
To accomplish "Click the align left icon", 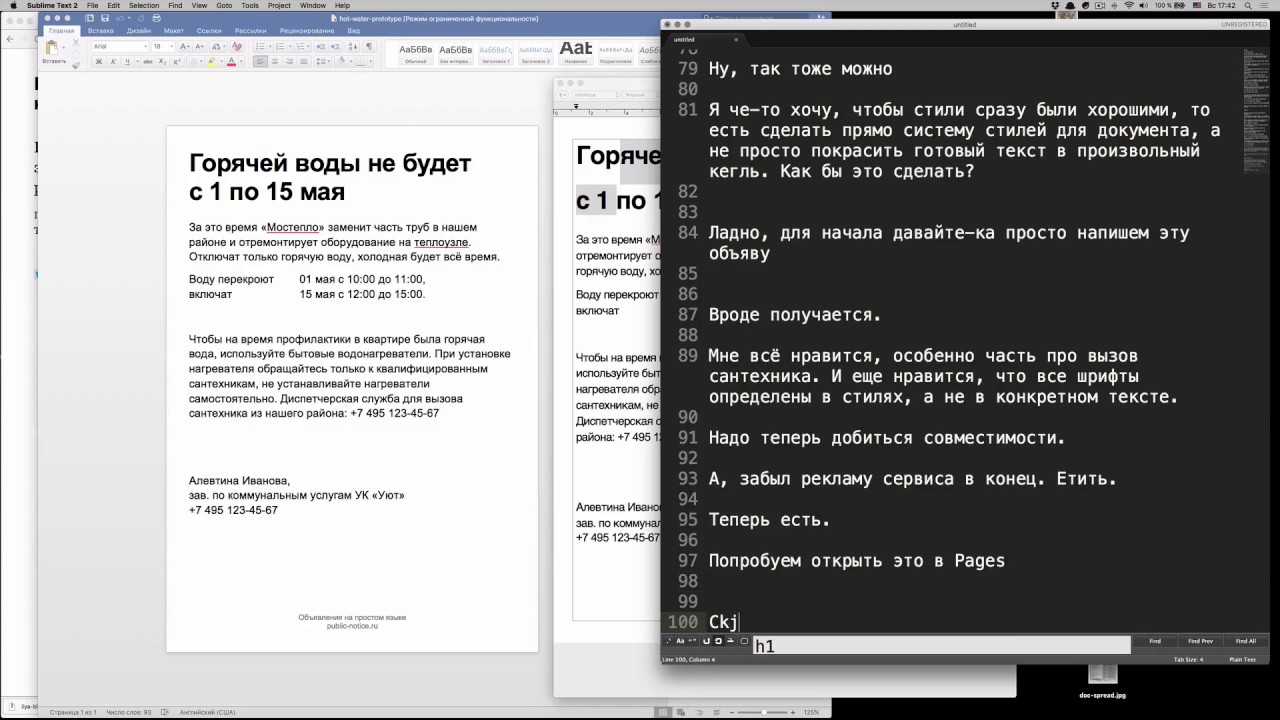I will click(x=261, y=61).
